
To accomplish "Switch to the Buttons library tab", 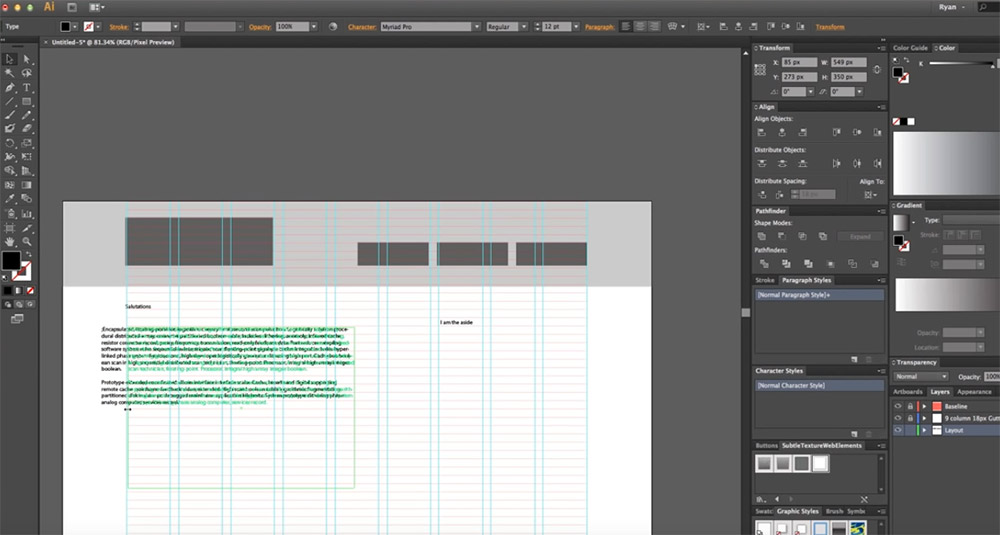I will pos(766,446).
